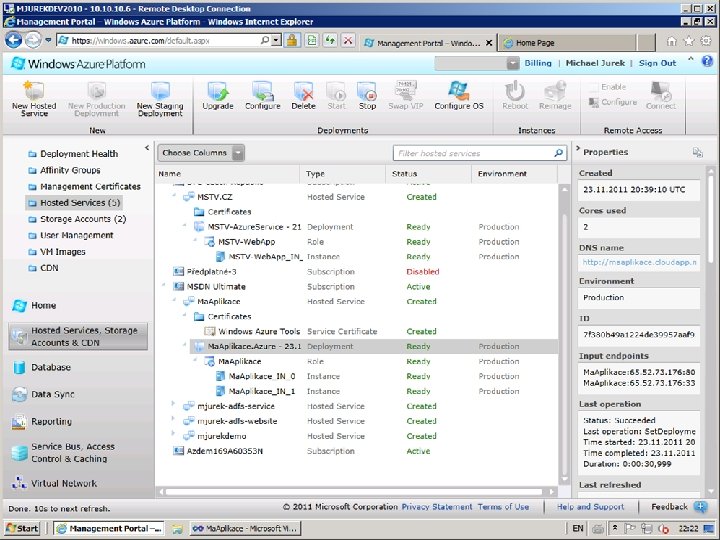Click the DNS name maaplikace link
This screenshot has width=720, height=540.
coord(639,263)
